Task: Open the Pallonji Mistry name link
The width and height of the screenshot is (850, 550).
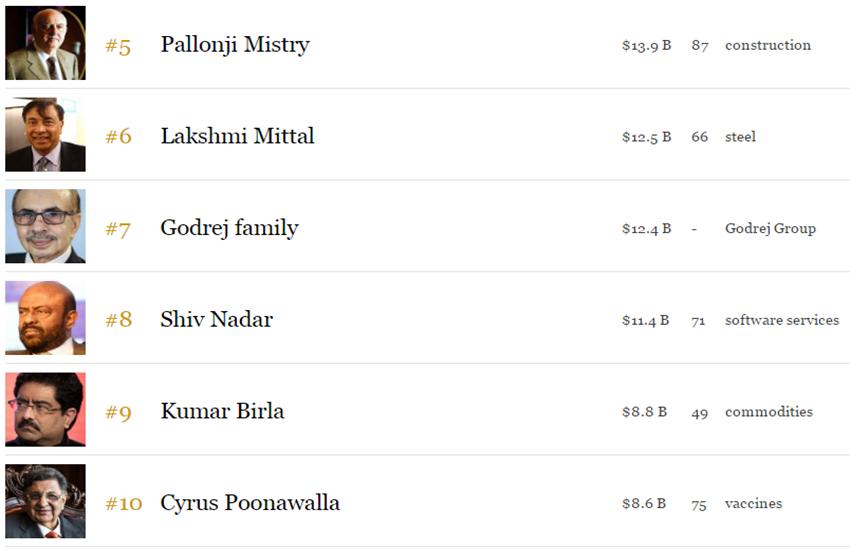Action: click(235, 45)
